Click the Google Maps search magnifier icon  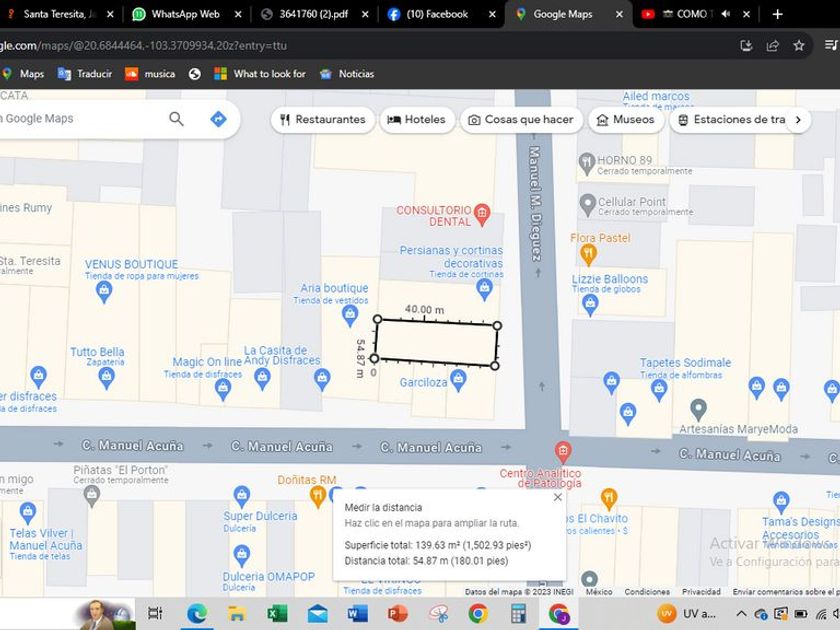click(x=176, y=119)
